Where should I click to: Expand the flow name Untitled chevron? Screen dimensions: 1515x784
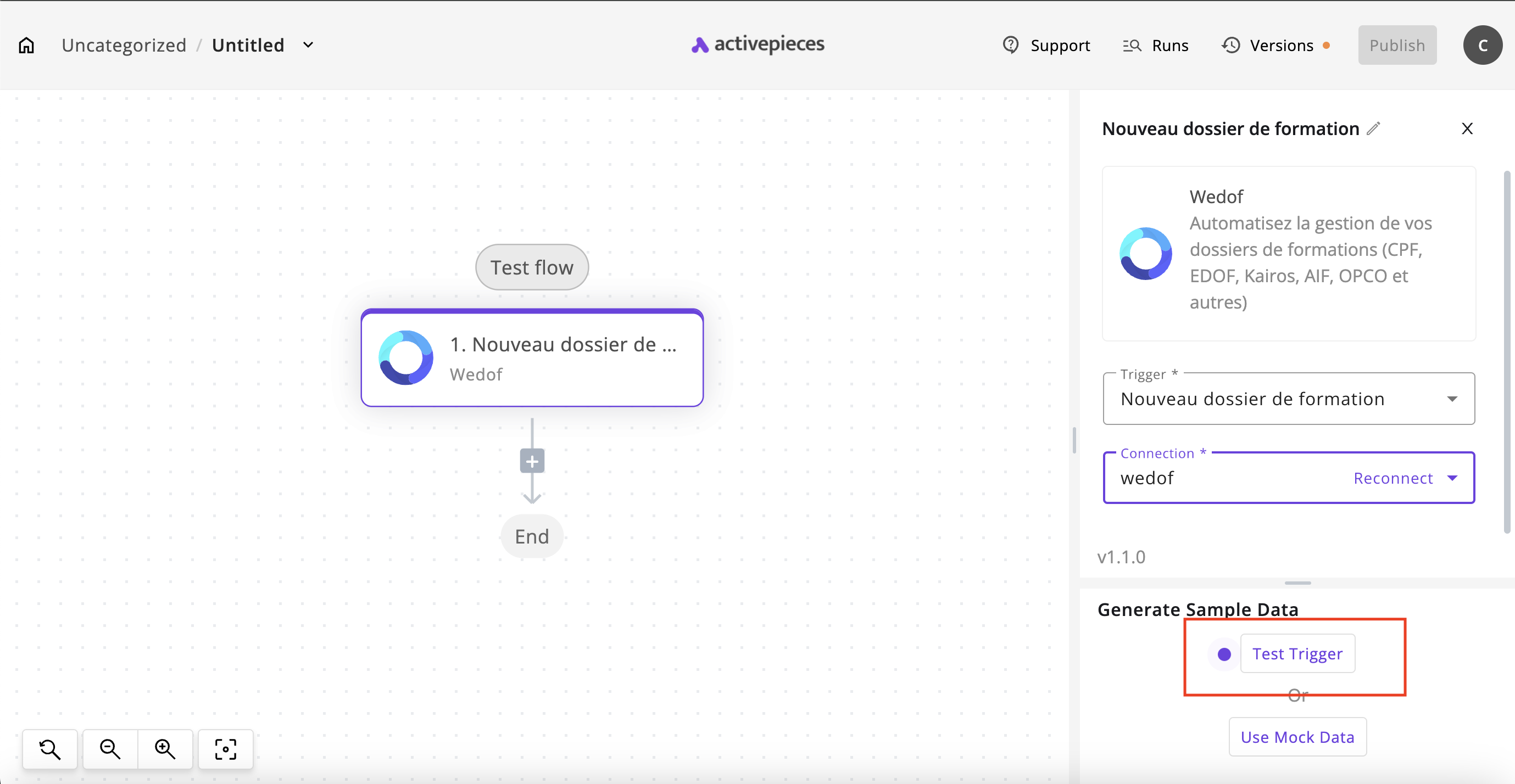(308, 45)
